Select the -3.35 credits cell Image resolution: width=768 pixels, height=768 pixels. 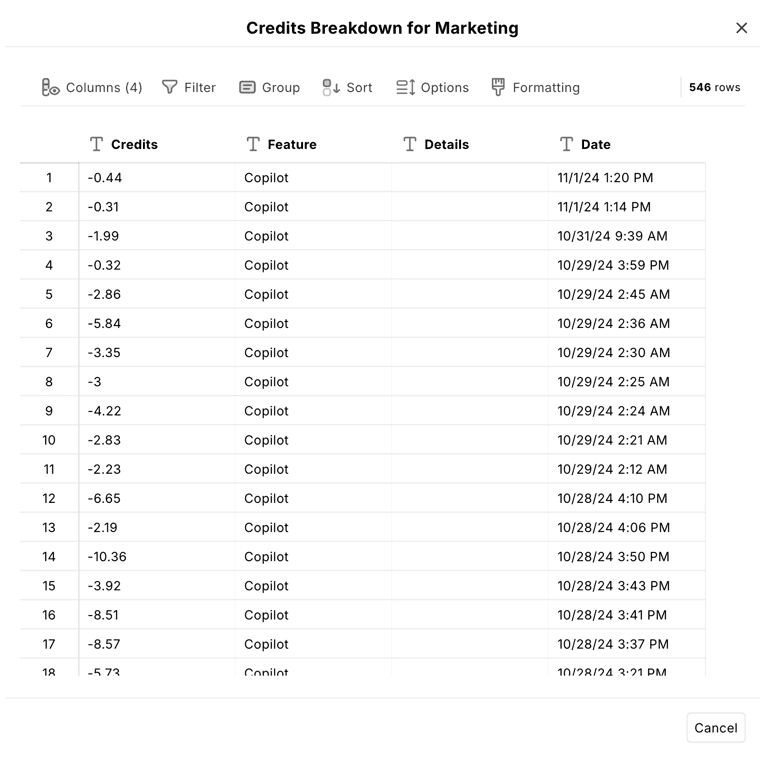157,352
